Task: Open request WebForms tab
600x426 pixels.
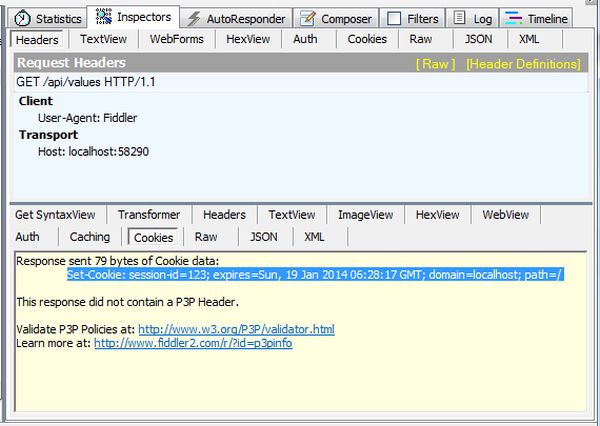Action: [177, 39]
